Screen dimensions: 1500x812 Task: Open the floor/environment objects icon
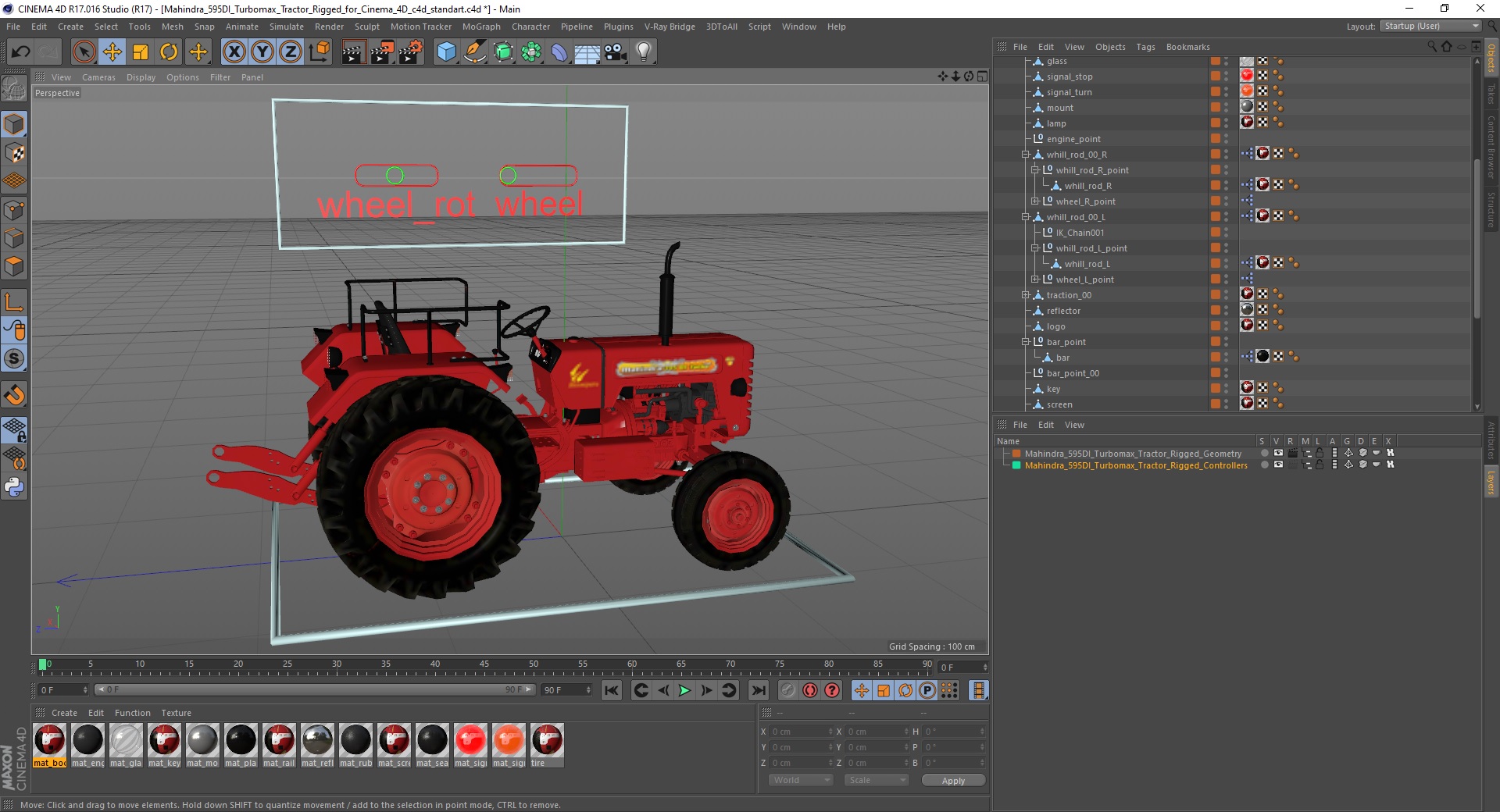[587, 52]
